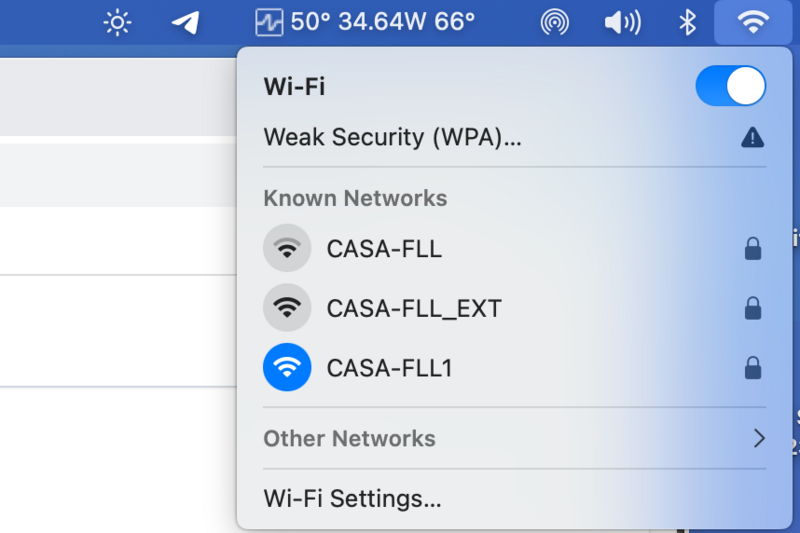This screenshot has height=533, width=800.
Task: Click the Bluetooth icon in menu bar
Action: pyautogui.click(x=687, y=22)
